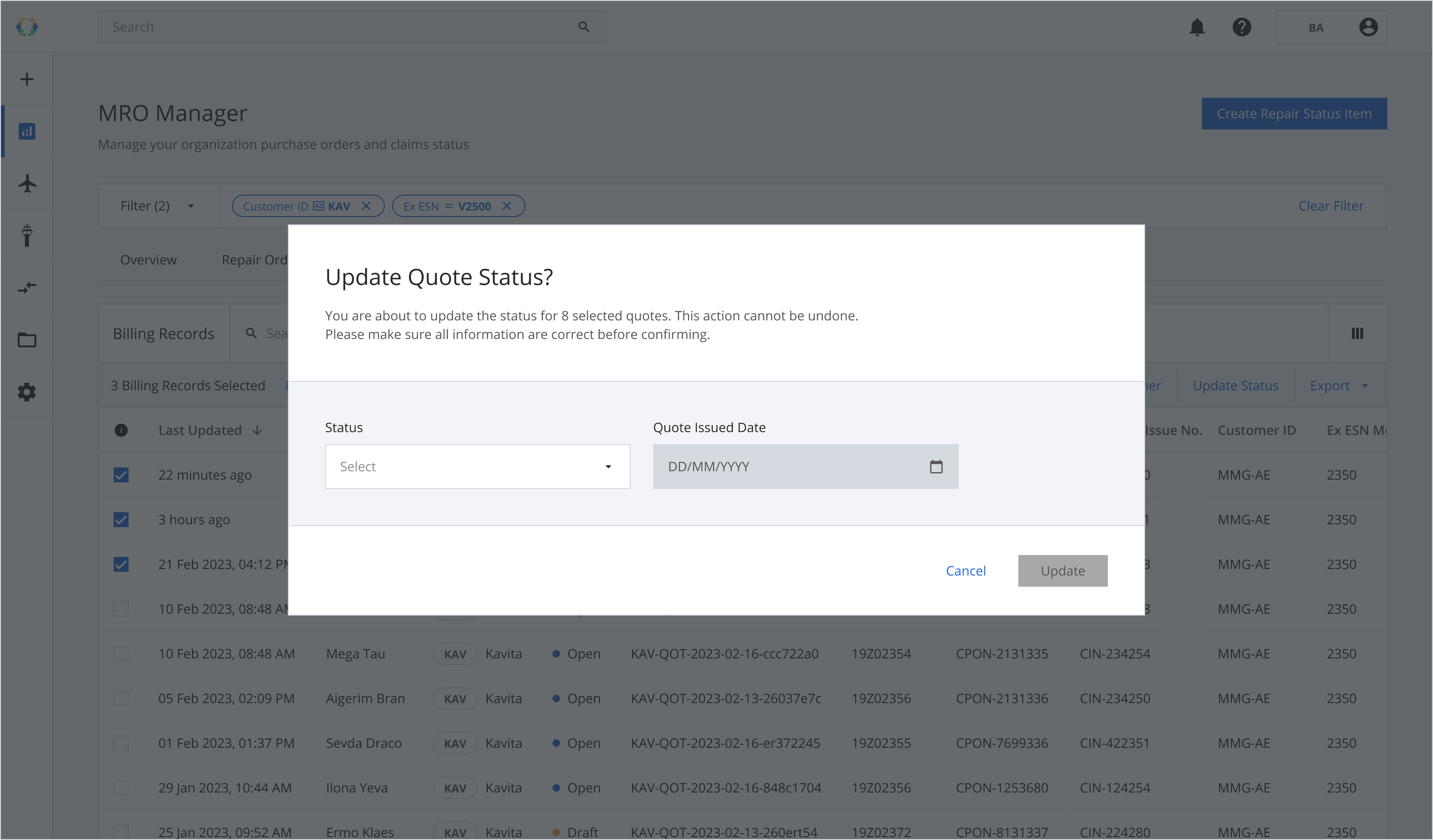The height and width of the screenshot is (840, 1433).
Task: Click CPON-2131335 cell
Action: [x=1002, y=654]
